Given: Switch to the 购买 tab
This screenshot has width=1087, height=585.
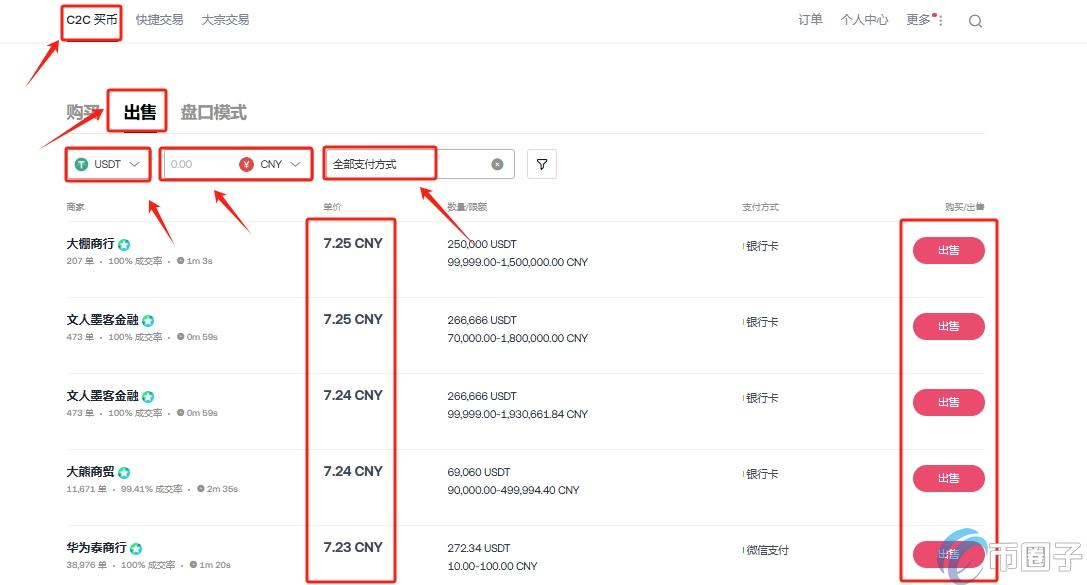Looking at the screenshot, I should point(83,112).
